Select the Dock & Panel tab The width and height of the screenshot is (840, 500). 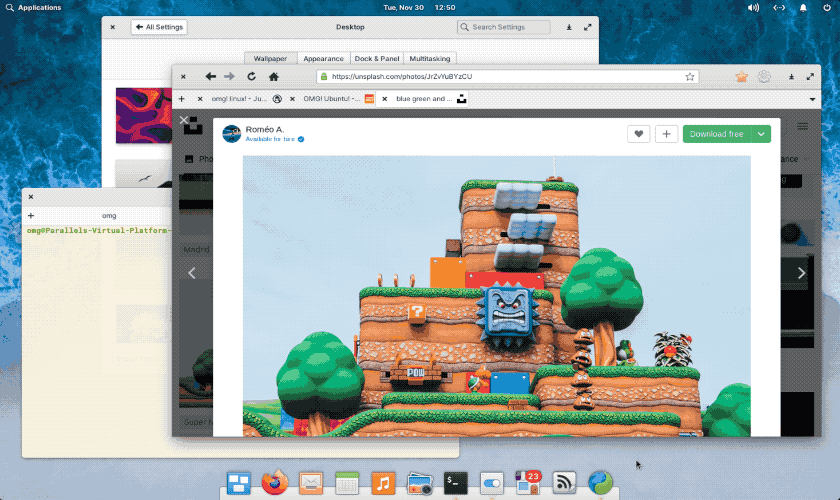377,58
